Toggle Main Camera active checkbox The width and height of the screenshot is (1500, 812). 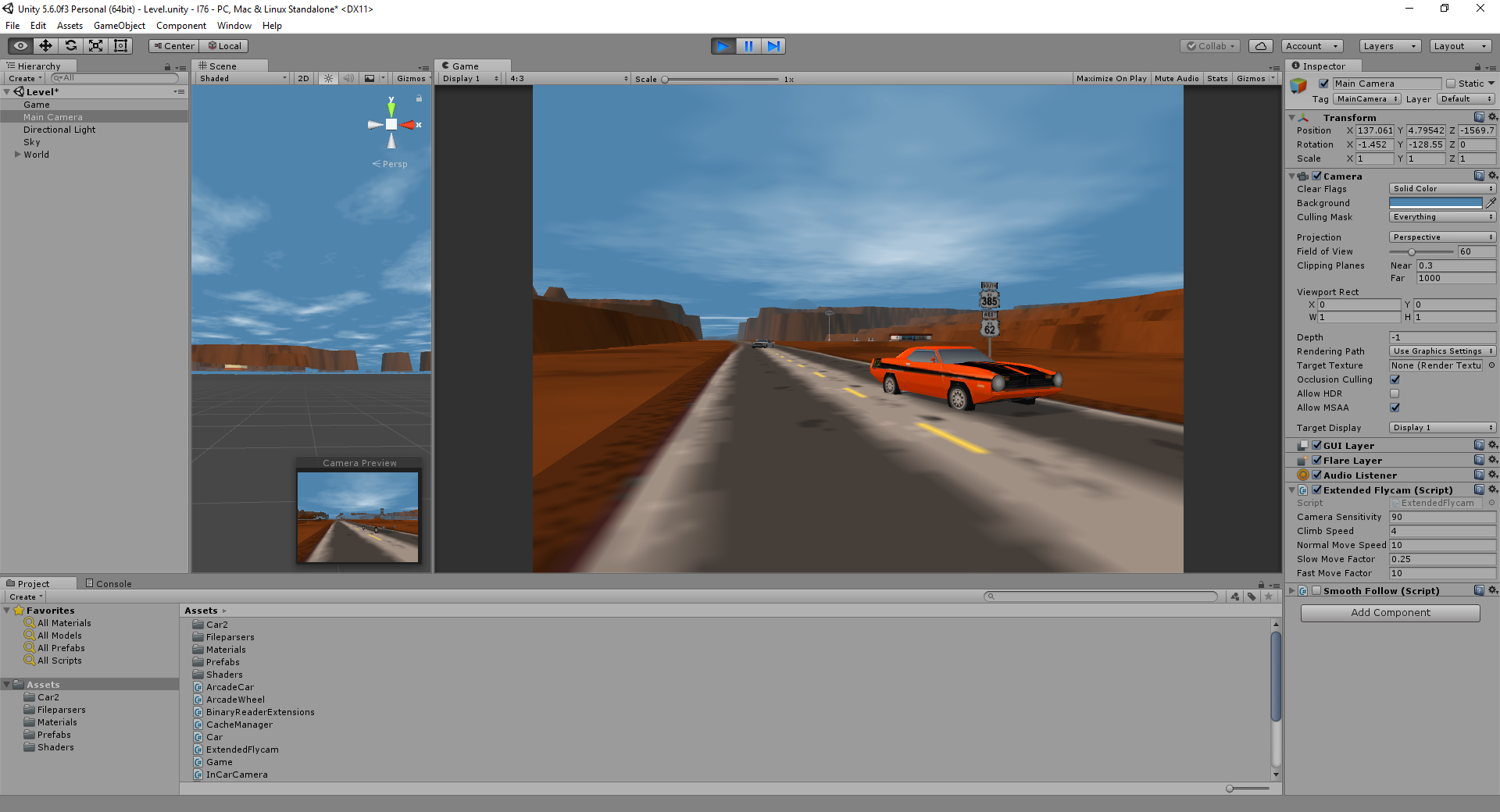tap(1323, 84)
